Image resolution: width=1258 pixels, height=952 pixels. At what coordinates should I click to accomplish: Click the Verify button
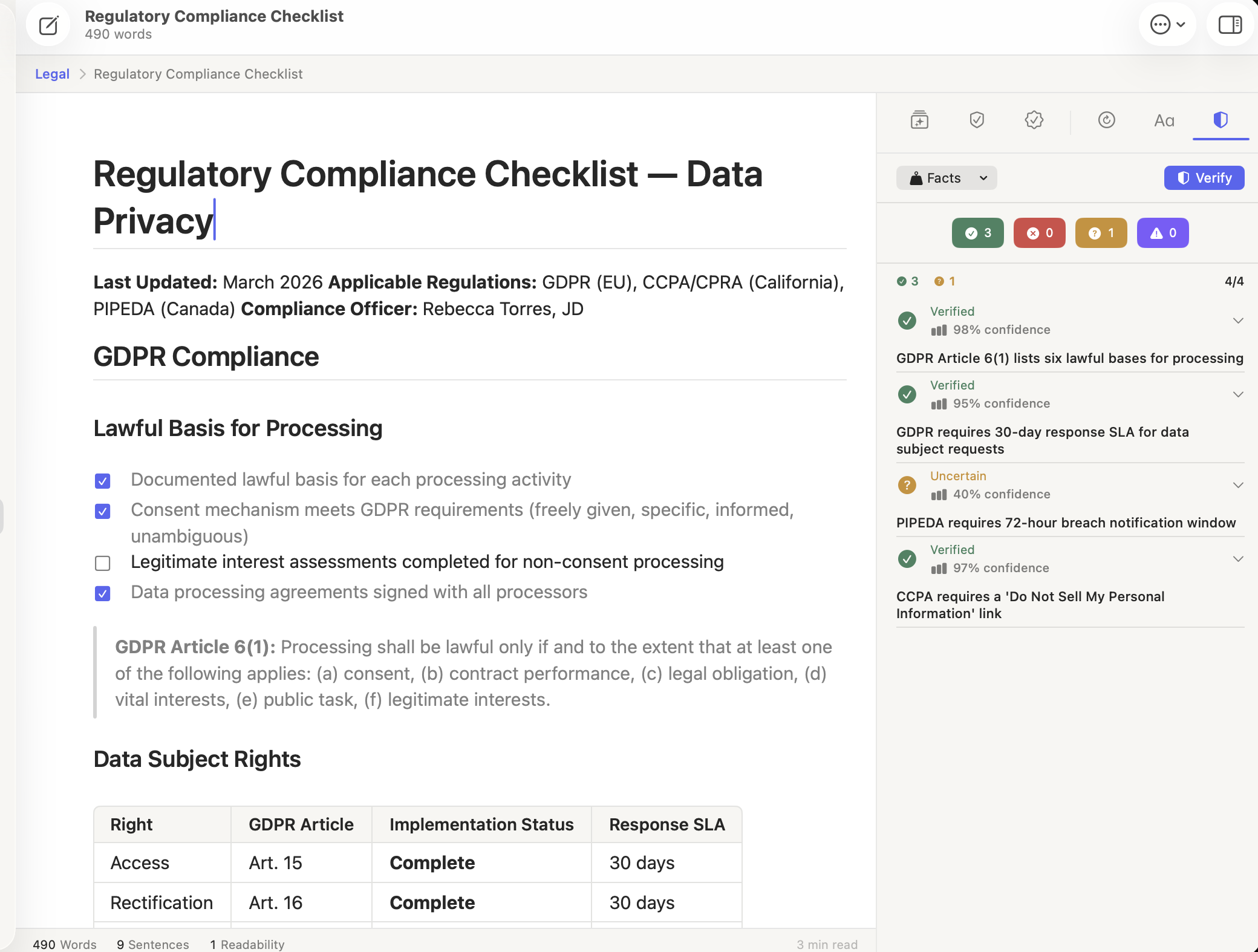pos(1204,178)
